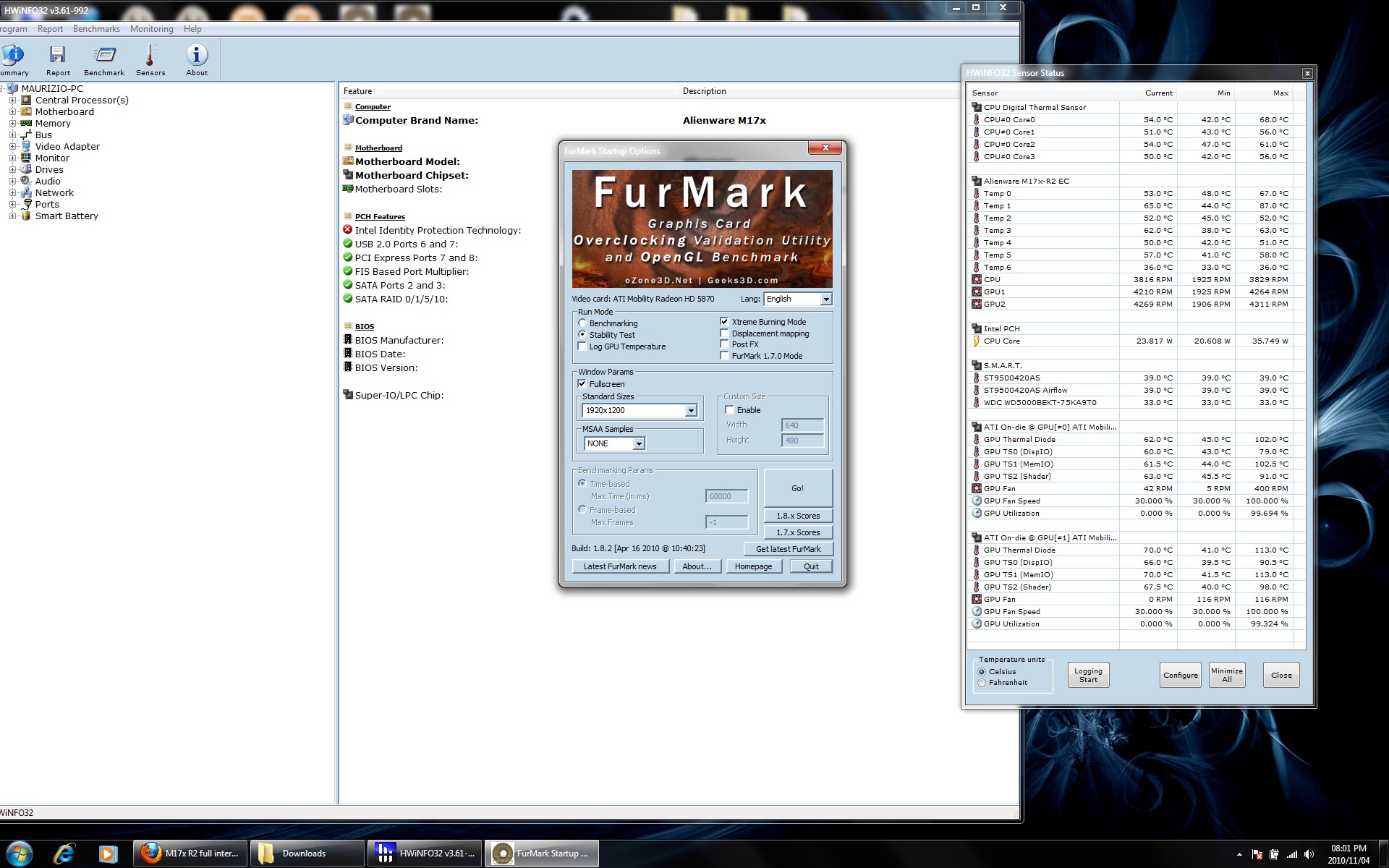Open Windows Media Player taskbar icon
1389x868 pixels.
(x=108, y=854)
